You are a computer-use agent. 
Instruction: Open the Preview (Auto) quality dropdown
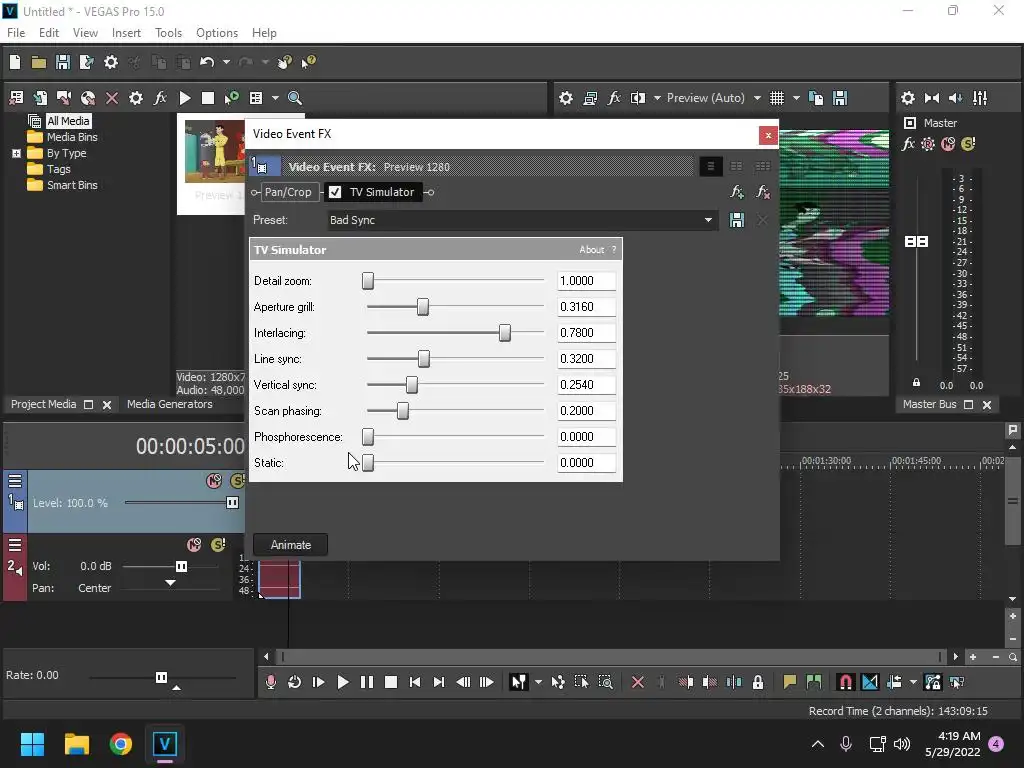coord(713,98)
